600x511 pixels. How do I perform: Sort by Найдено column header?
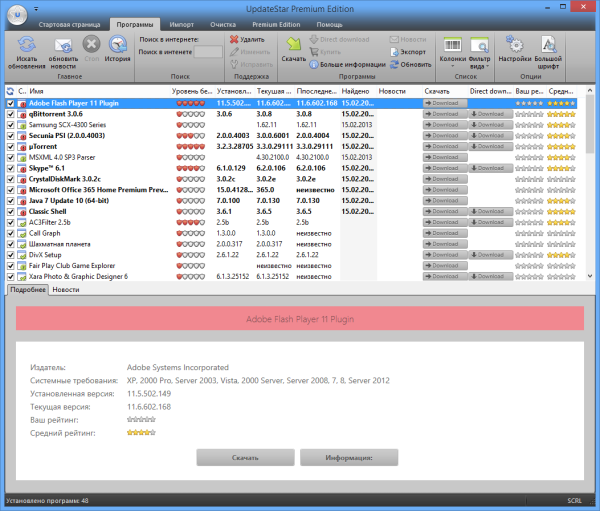tap(357, 91)
